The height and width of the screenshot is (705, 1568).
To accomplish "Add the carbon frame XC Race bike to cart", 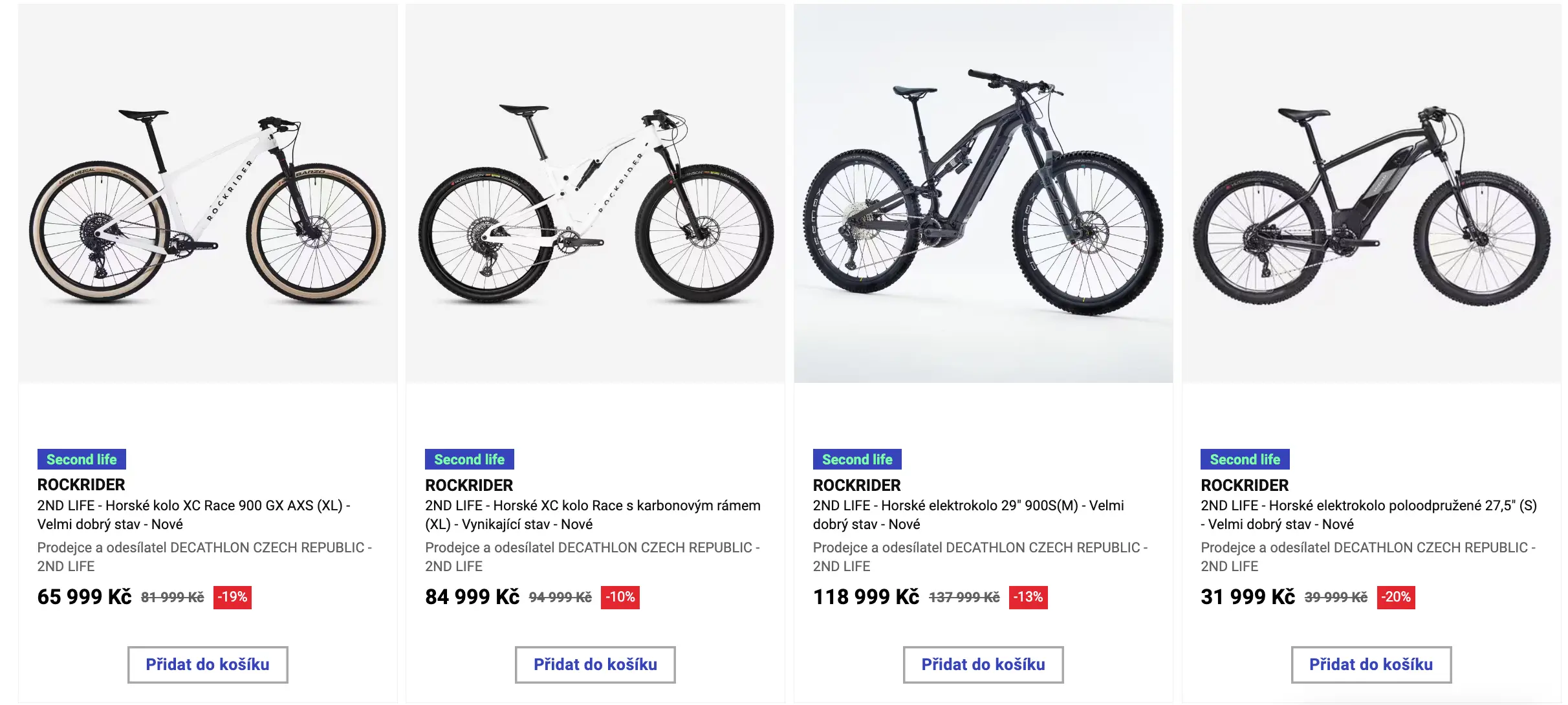I will point(595,664).
